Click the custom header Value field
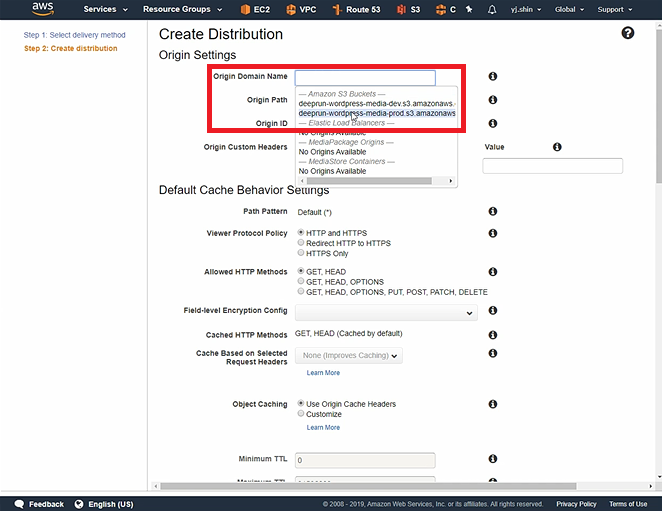The height and width of the screenshot is (512, 662). [x=553, y=166]
